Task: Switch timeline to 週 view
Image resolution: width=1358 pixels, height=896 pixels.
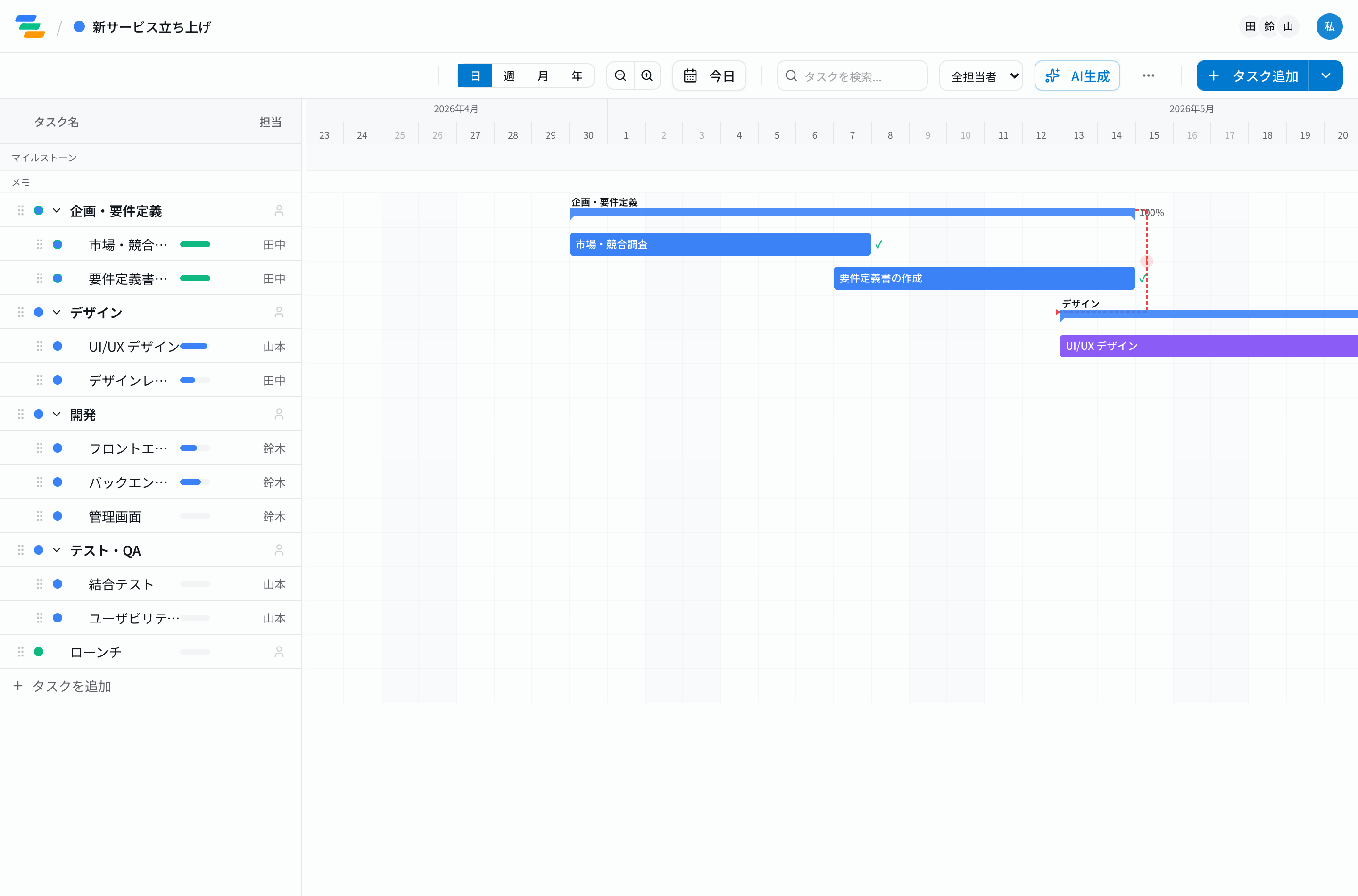Action: point(508,75)
